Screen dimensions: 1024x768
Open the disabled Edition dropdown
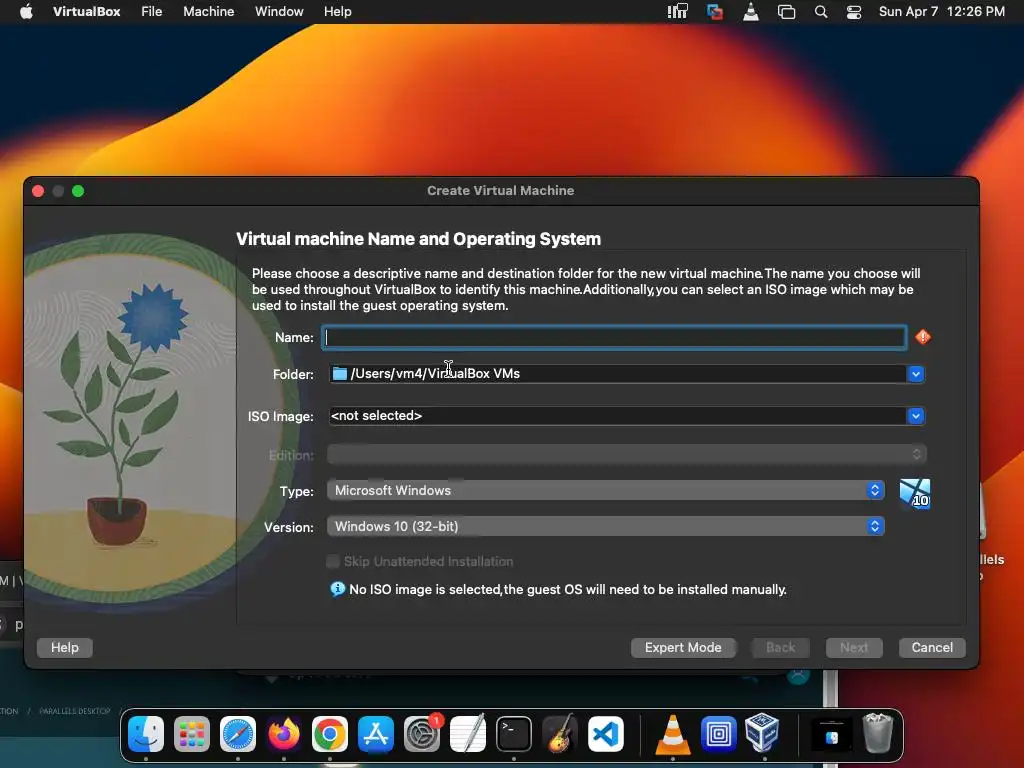pyautogui.click(x=627, y=454)
